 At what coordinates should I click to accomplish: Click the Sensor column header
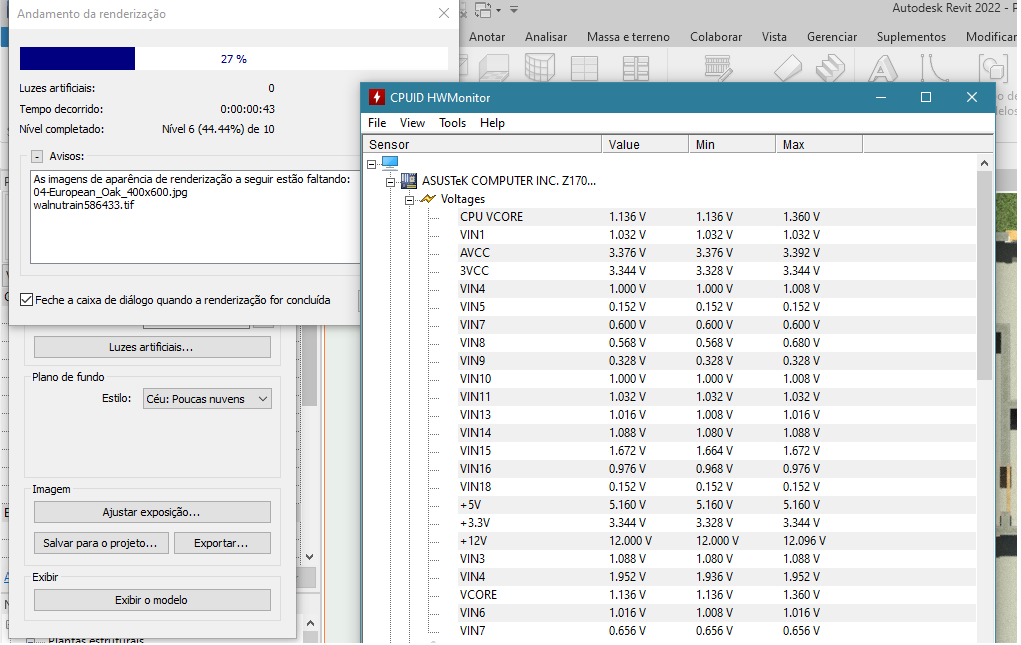pyautogui.click(x=483, y=144)
